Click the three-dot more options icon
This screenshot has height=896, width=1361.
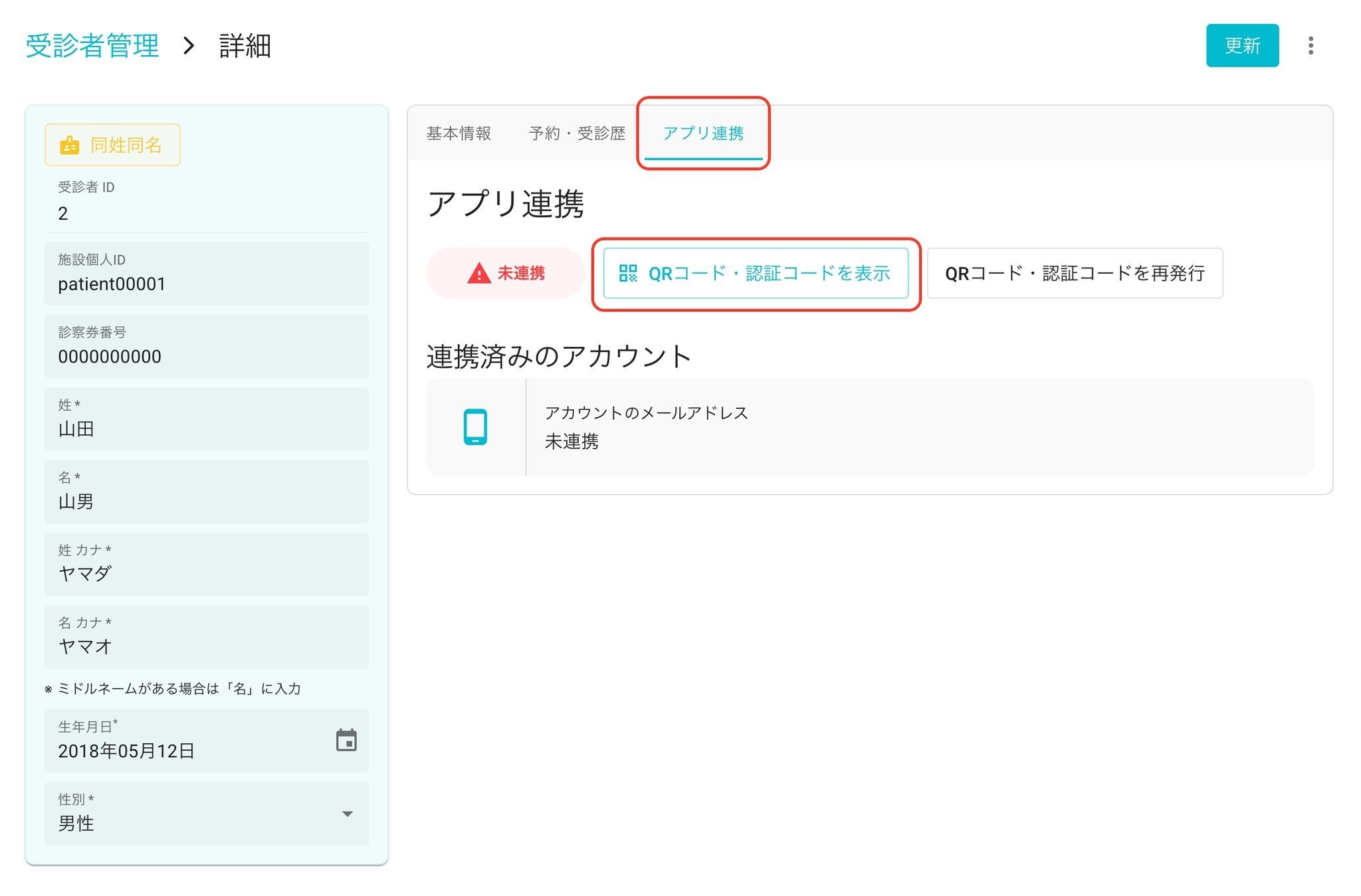point(1310,46)
